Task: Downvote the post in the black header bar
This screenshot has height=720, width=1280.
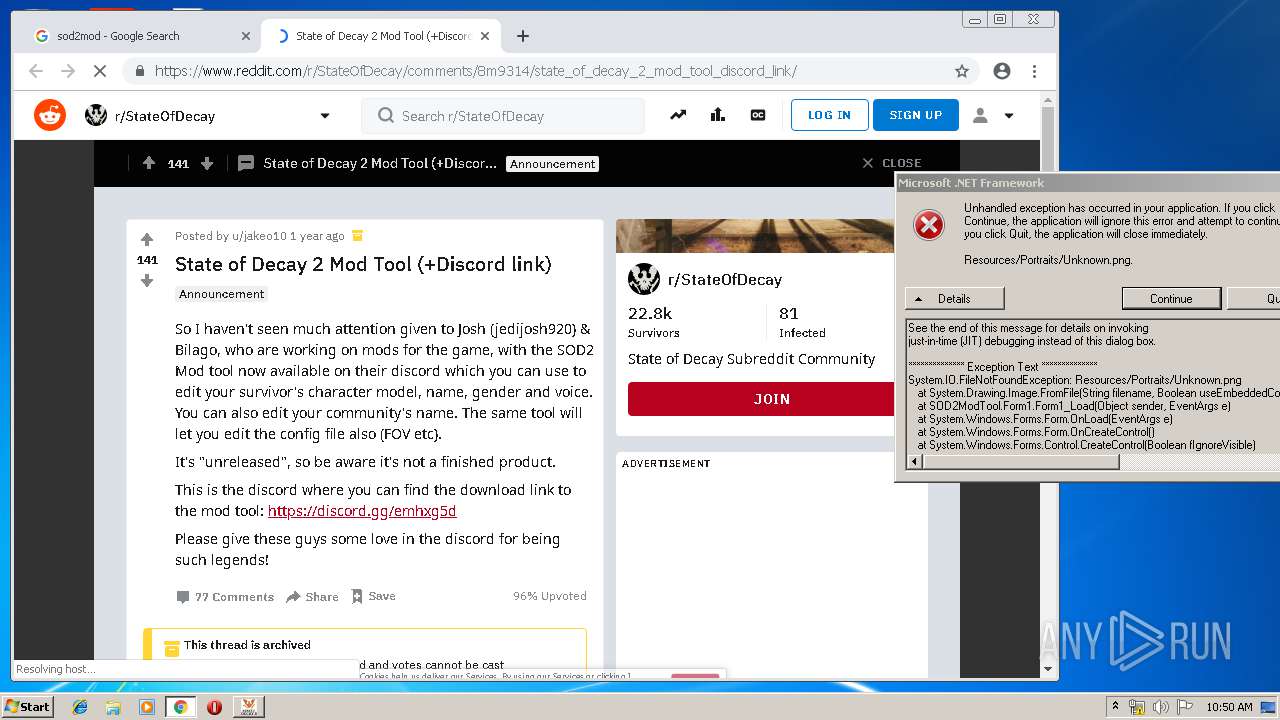Action: (x=207, y=163)
